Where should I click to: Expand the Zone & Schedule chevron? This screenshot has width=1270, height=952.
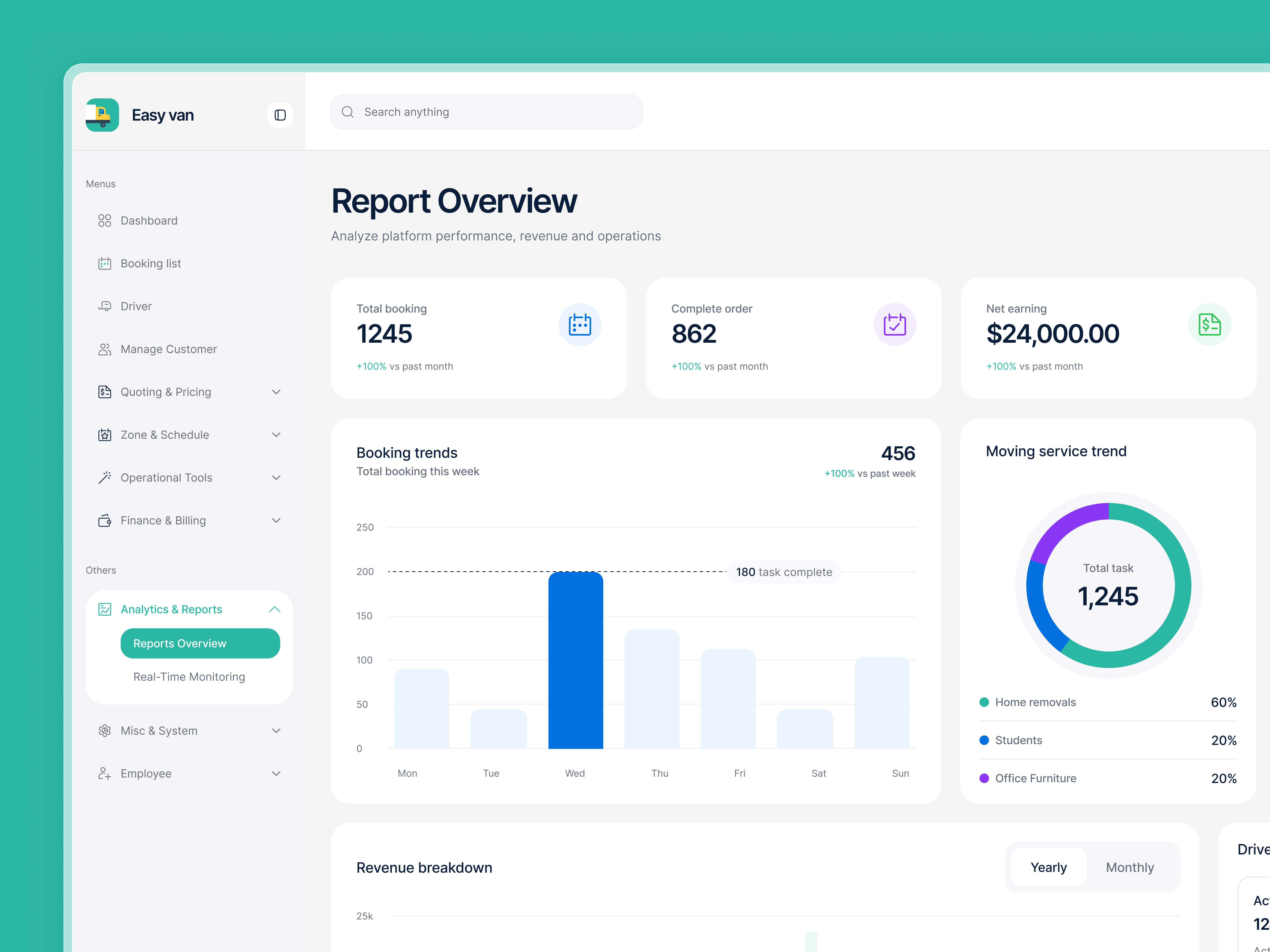tap(276, 435)
